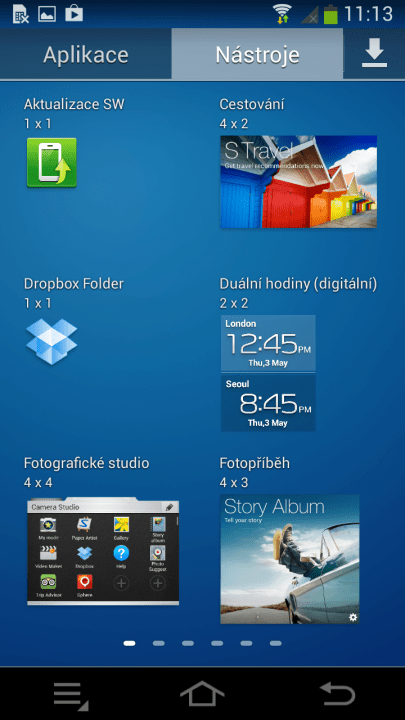The image size is (405, 720).
Task: Choose the S Travel widget preview
Action: tap(298, 181)
